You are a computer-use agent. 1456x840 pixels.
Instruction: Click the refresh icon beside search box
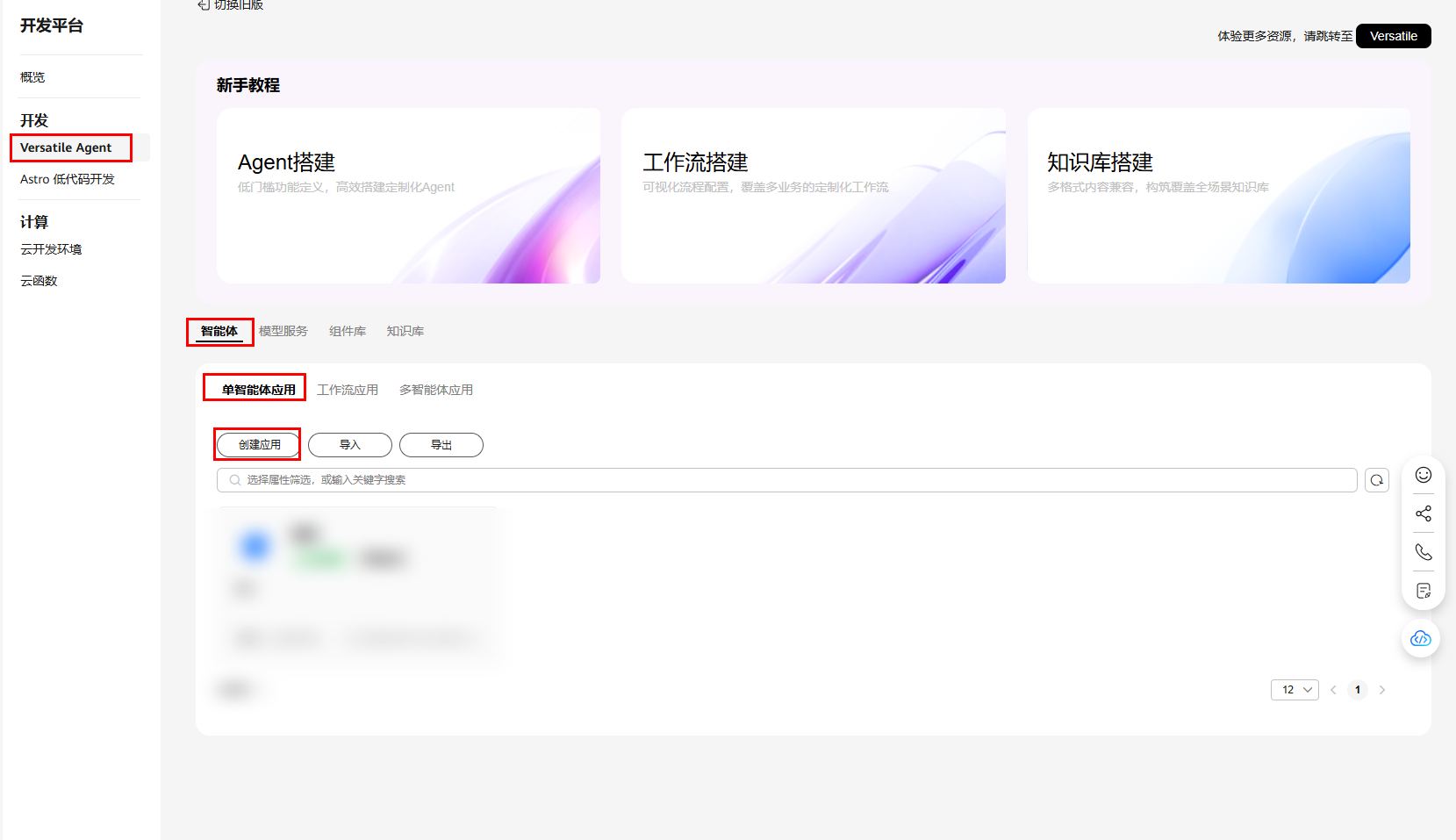pyautogui.click(x=1376, y=480)
